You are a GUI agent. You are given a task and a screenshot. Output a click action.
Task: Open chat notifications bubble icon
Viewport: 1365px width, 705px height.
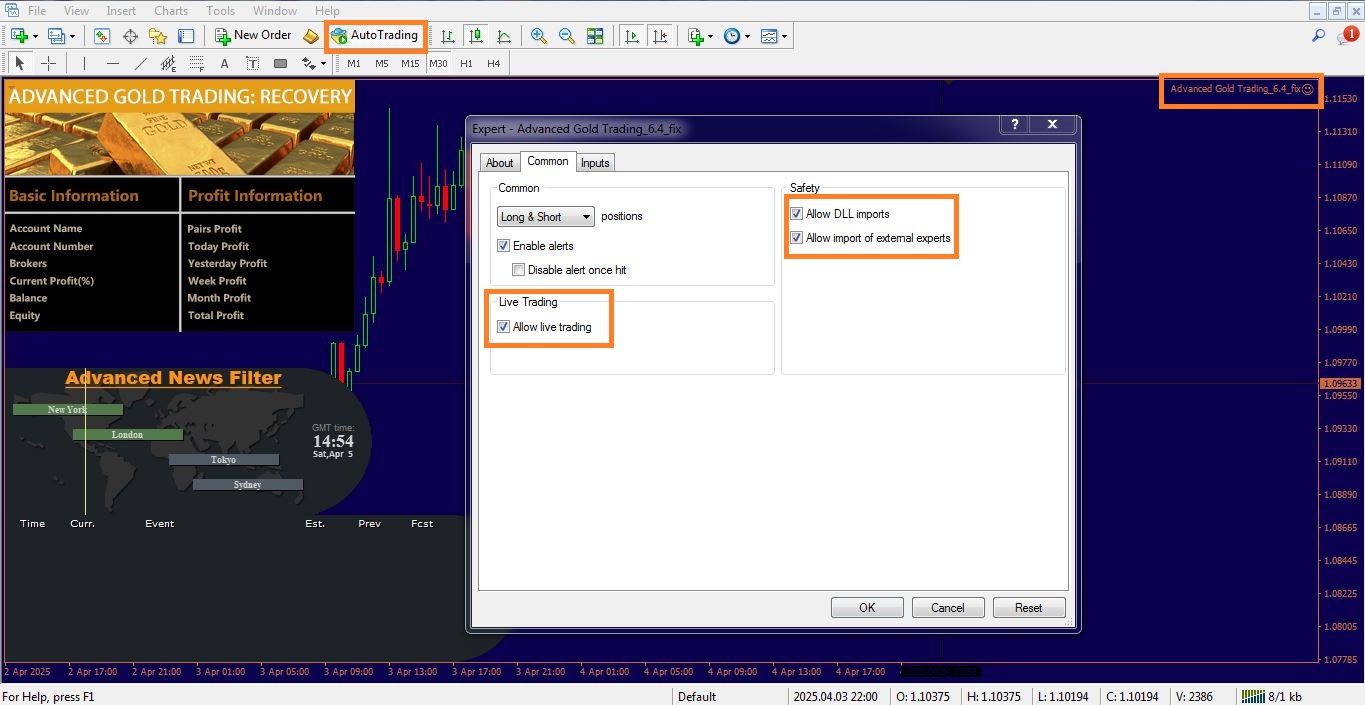coord(1346,36)
